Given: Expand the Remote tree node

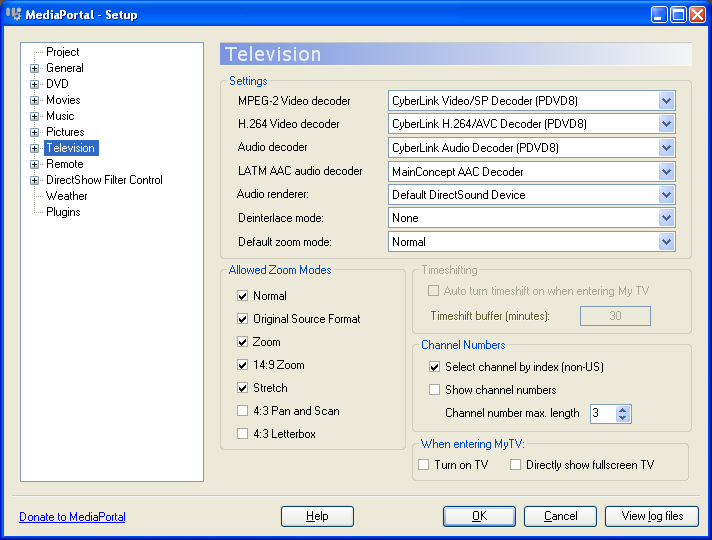Looking at the screenshot, I should (x=35, y=164).
